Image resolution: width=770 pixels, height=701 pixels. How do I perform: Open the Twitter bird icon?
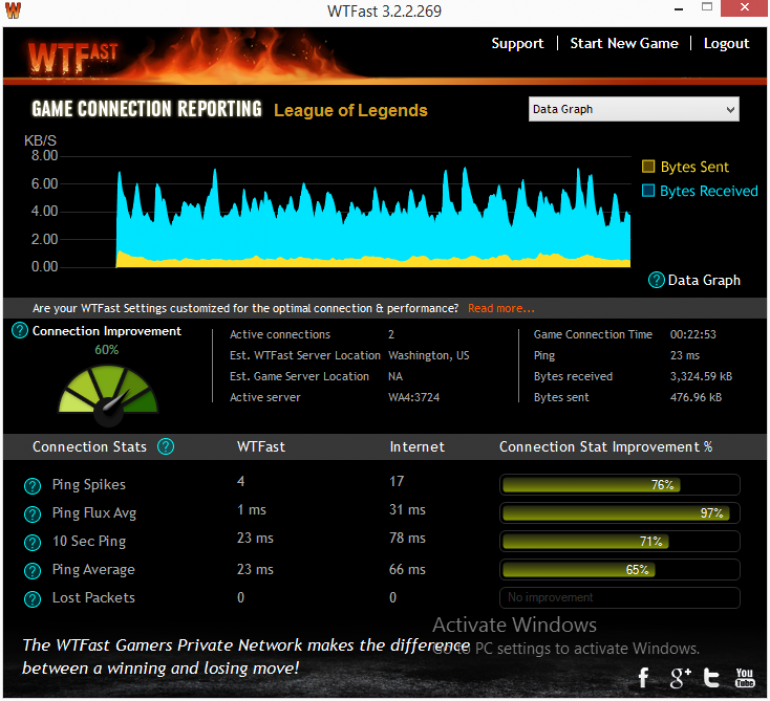click(x=712, y=678)
